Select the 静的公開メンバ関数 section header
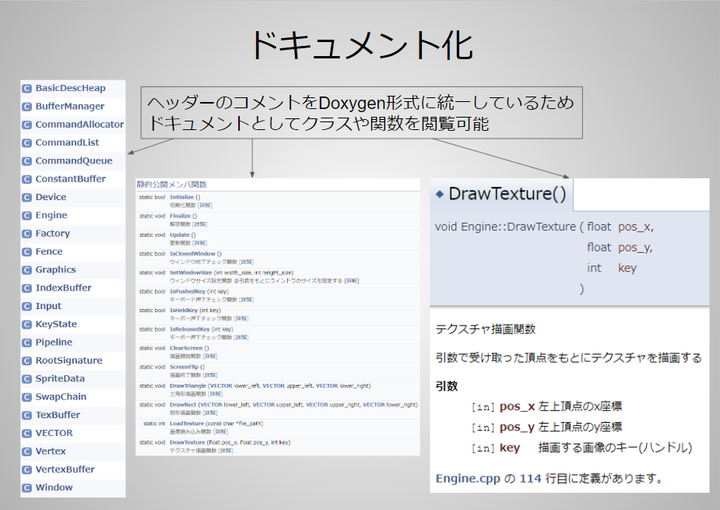The width and height of the screenshot is (720, 510). click(x=172, y=185)
